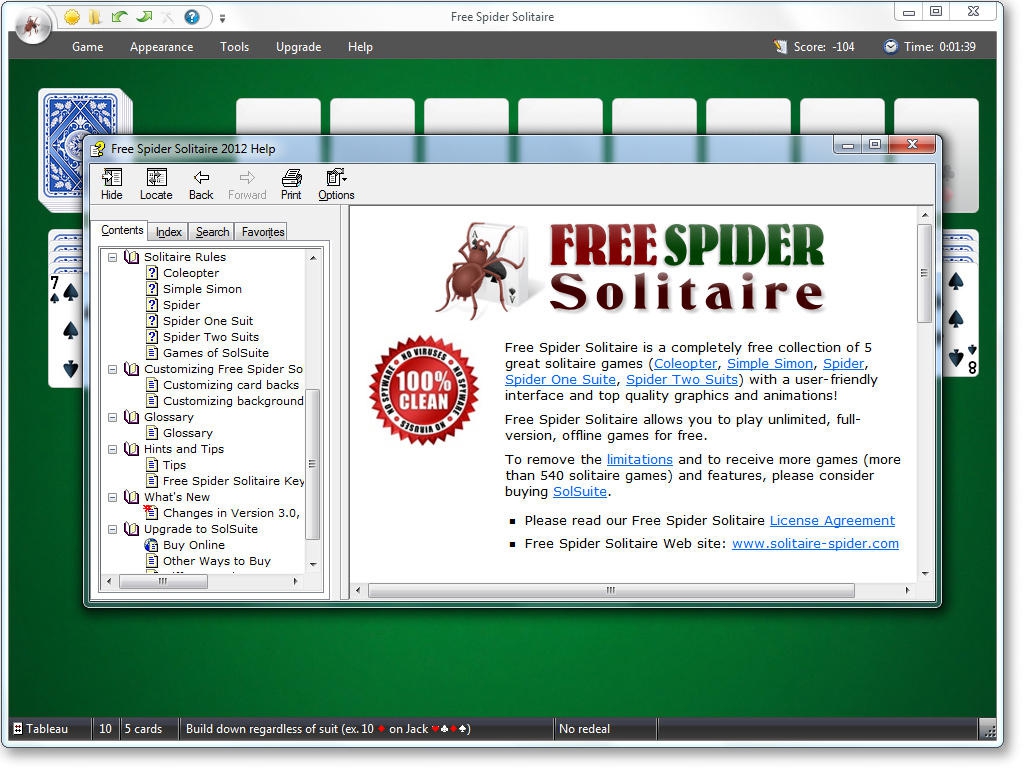Open the License Agreement link
This screenshot has height=768, width=1024.
[x=832, y=520]
